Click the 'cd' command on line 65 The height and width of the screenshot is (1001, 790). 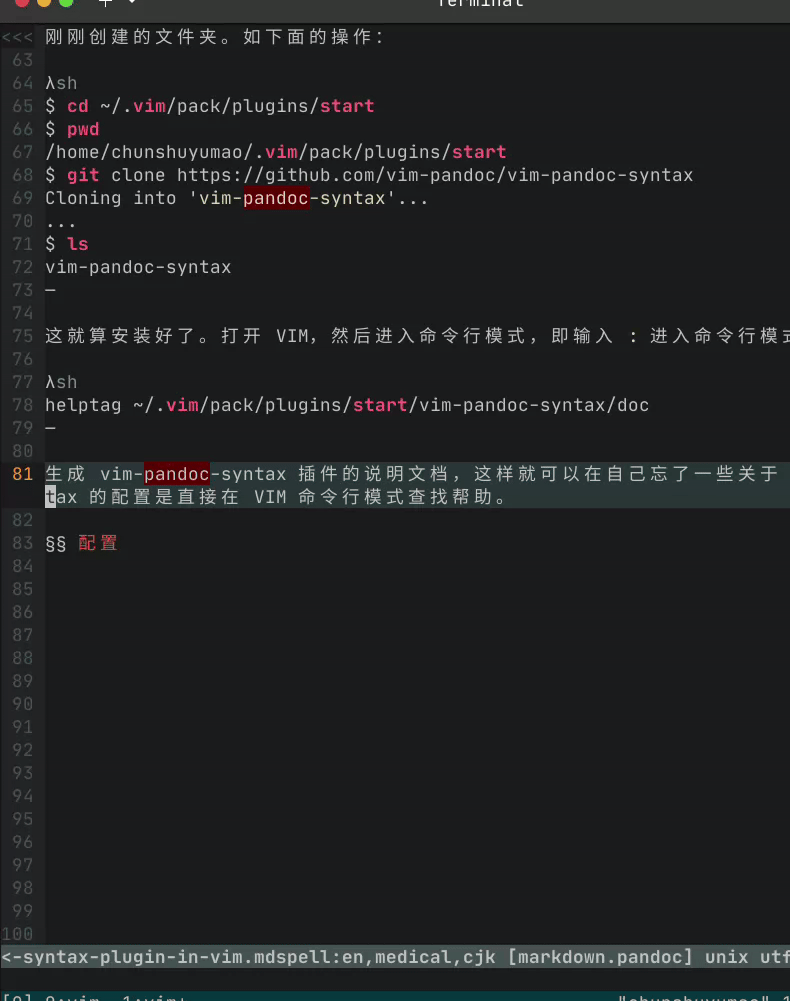click(x=77, y=106)
